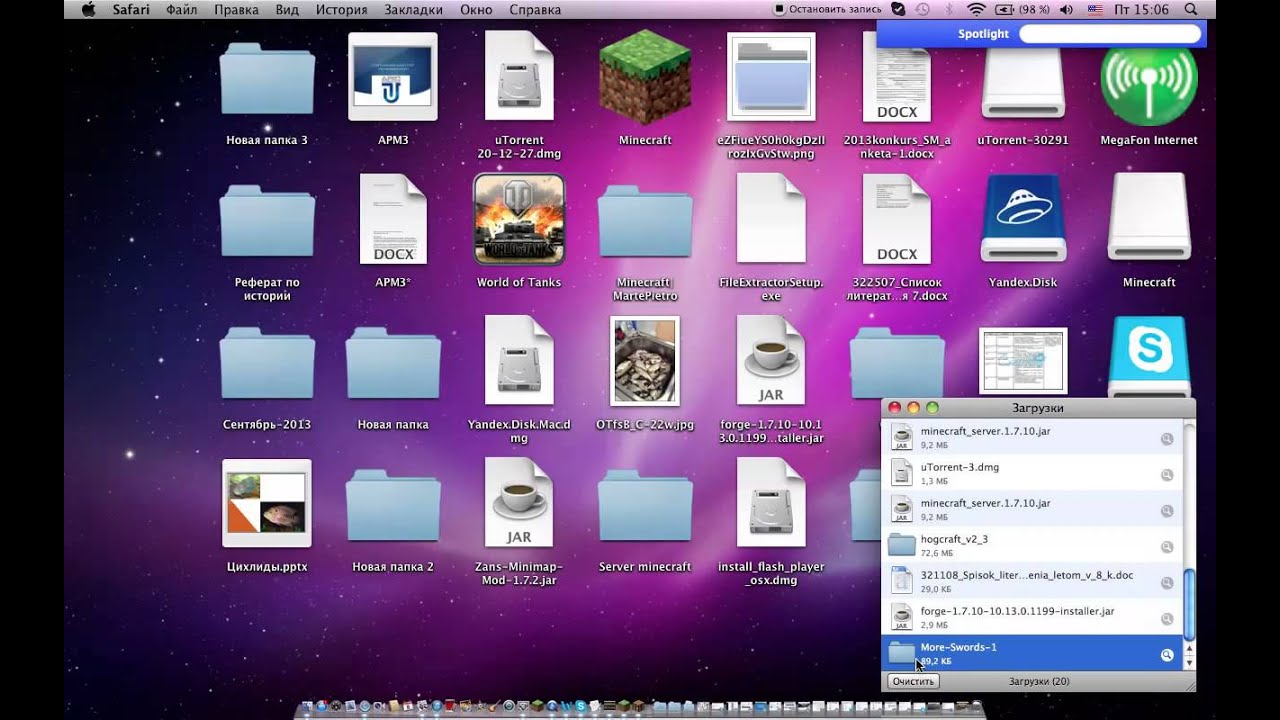The height and width of the screenshot is (720, 1280).
Task: Open the Safari menu
Action: (x=130, y=9)
